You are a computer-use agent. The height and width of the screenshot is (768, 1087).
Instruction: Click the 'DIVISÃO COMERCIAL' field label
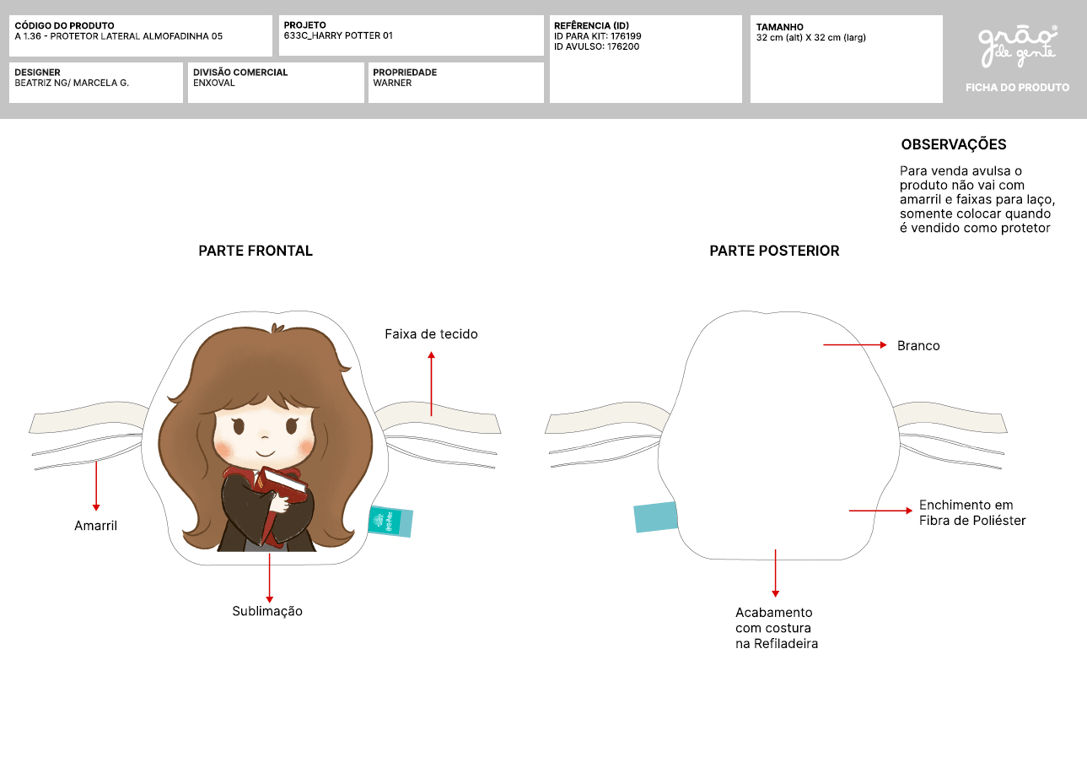(x=240, y=72)
